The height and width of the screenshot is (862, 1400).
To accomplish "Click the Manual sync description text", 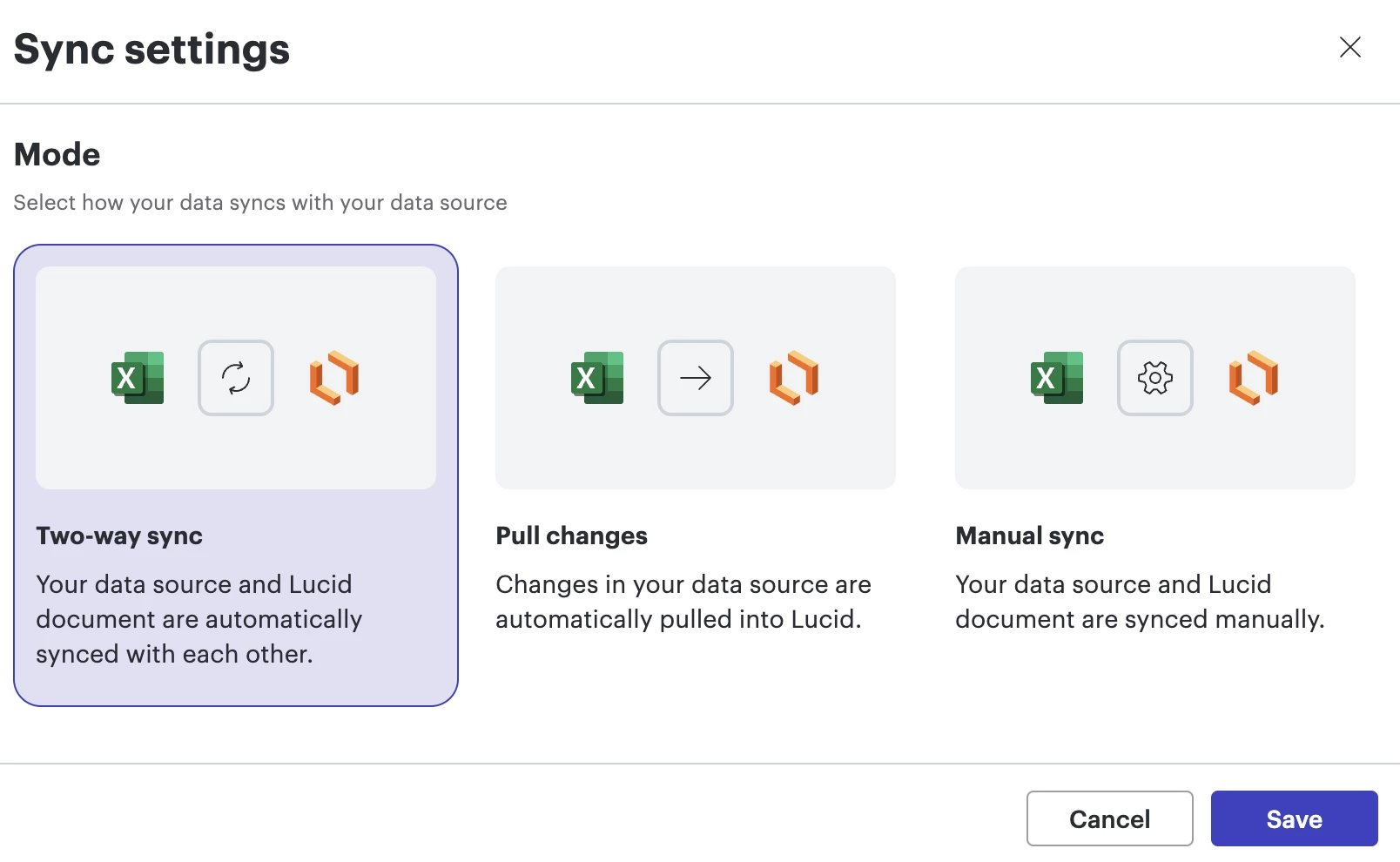I will (x=1139, y=602).
